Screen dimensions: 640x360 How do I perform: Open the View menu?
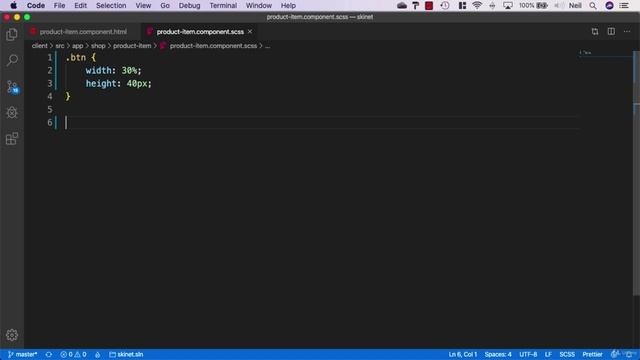143,5
